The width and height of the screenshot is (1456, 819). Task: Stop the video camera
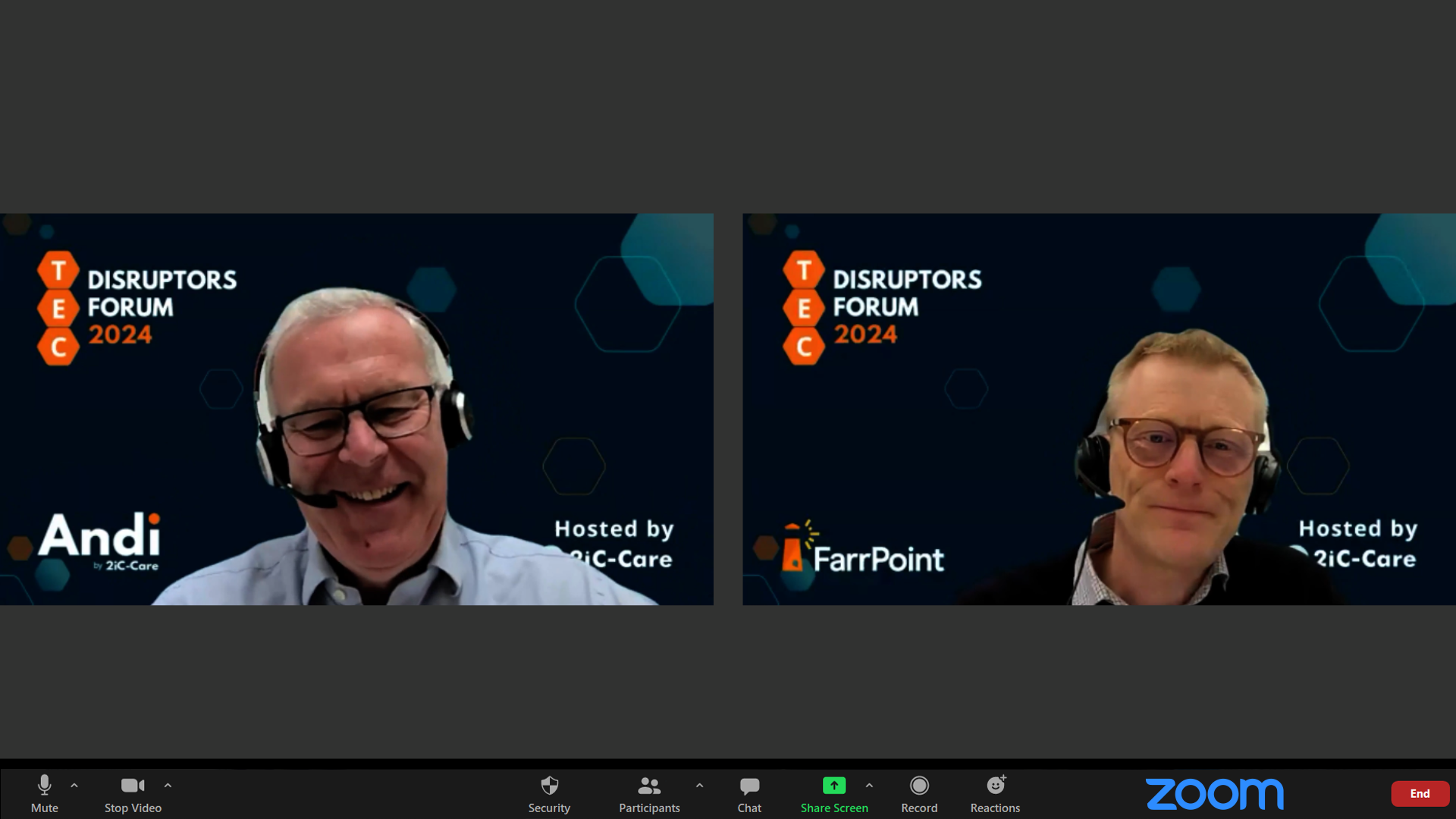click(x=132, y=786)
